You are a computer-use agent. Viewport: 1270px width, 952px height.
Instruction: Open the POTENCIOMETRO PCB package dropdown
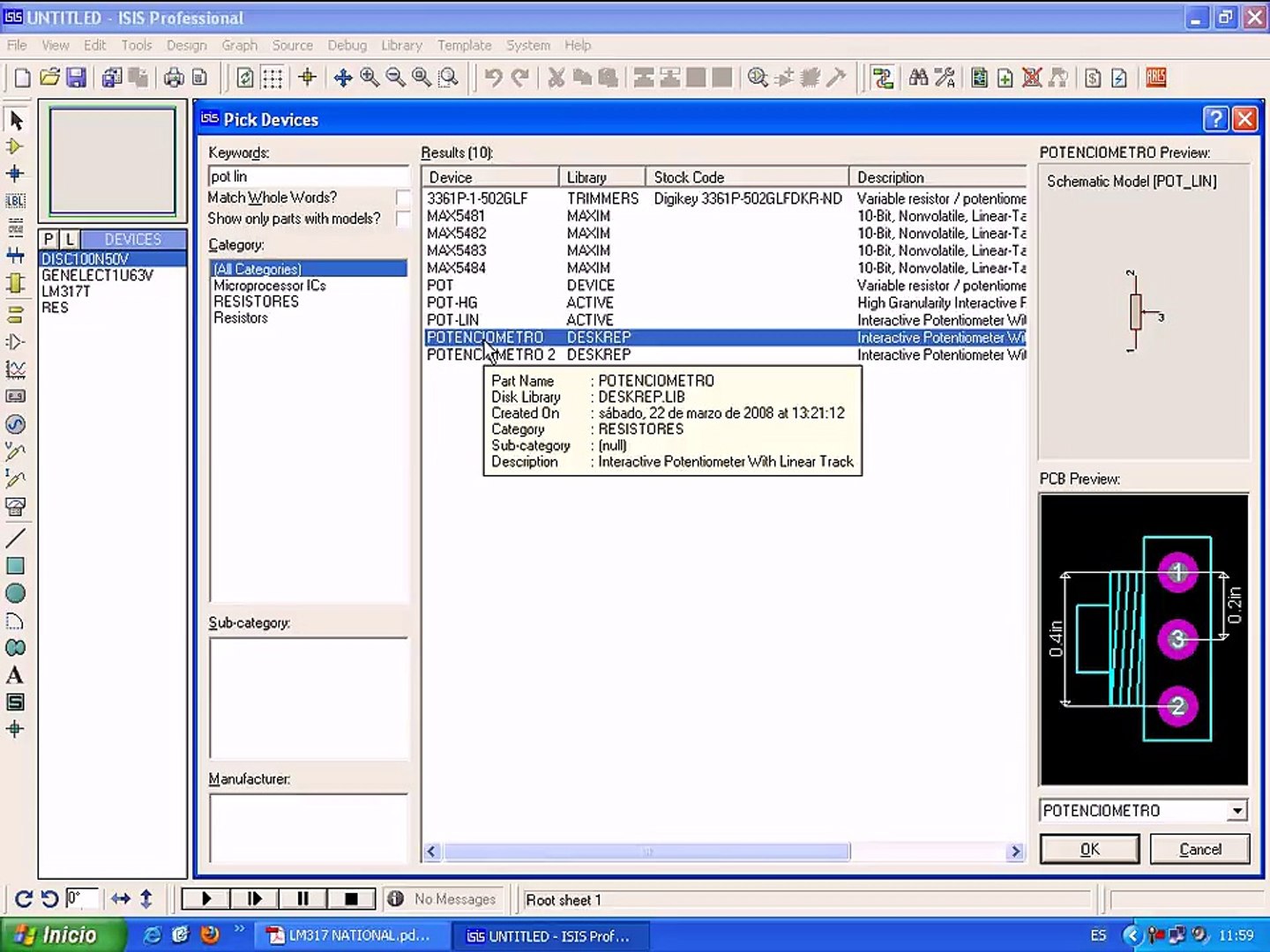pyautogui.click(x=1237, y=811)
